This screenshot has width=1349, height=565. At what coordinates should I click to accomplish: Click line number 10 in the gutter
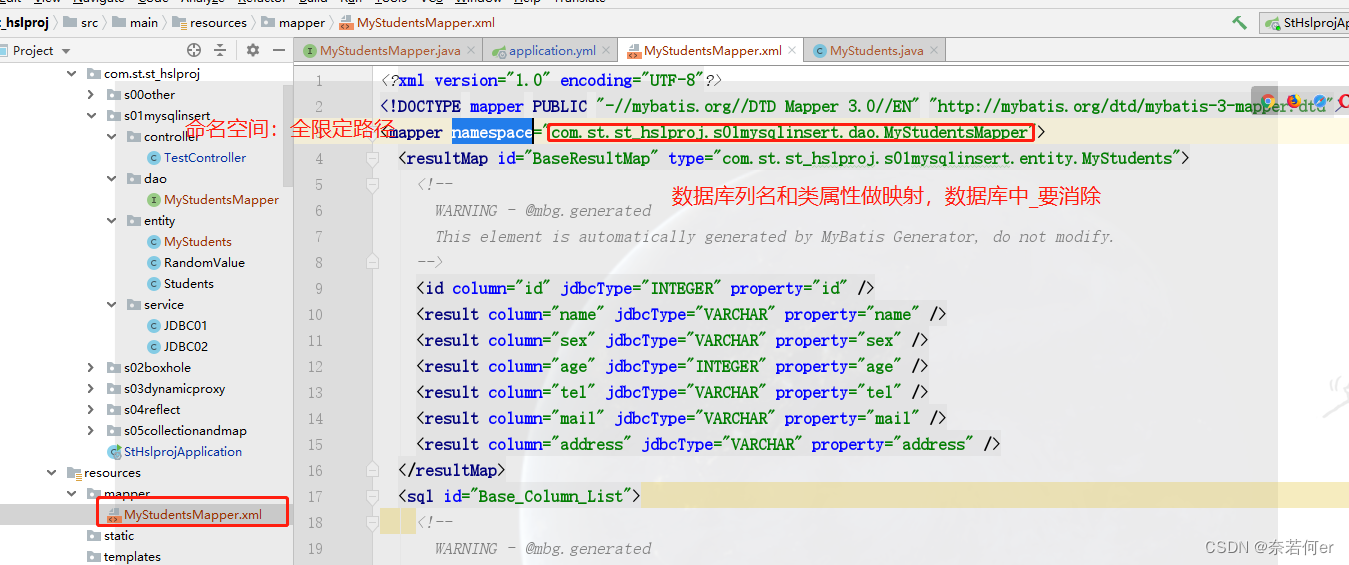point(315,315)
